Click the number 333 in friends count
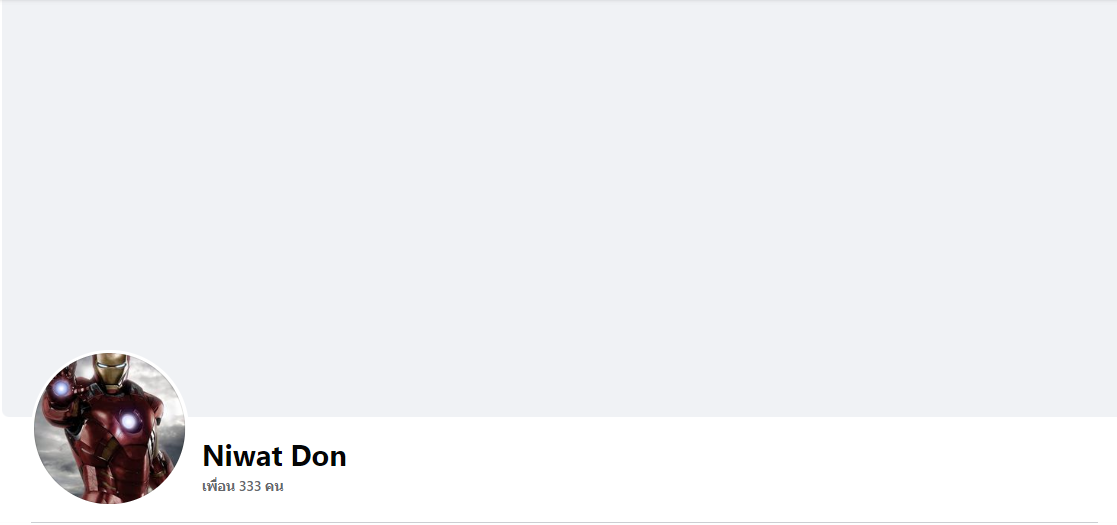 click(250, 487)
